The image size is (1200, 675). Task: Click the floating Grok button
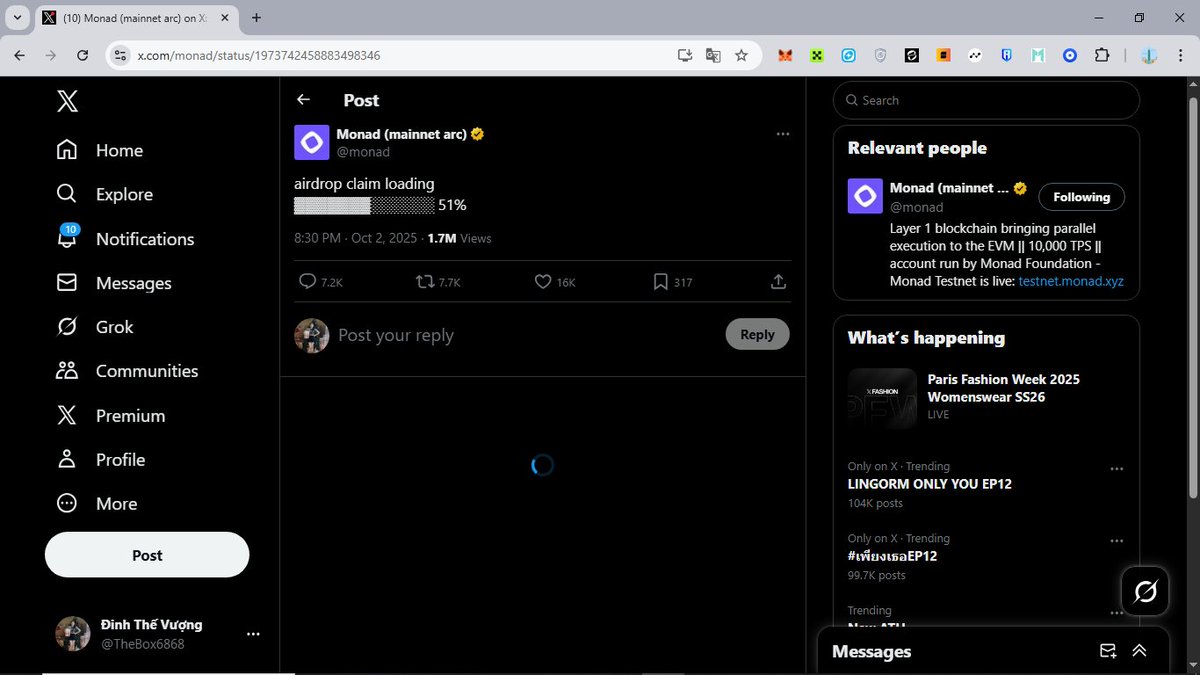(x=1145, y=592)
